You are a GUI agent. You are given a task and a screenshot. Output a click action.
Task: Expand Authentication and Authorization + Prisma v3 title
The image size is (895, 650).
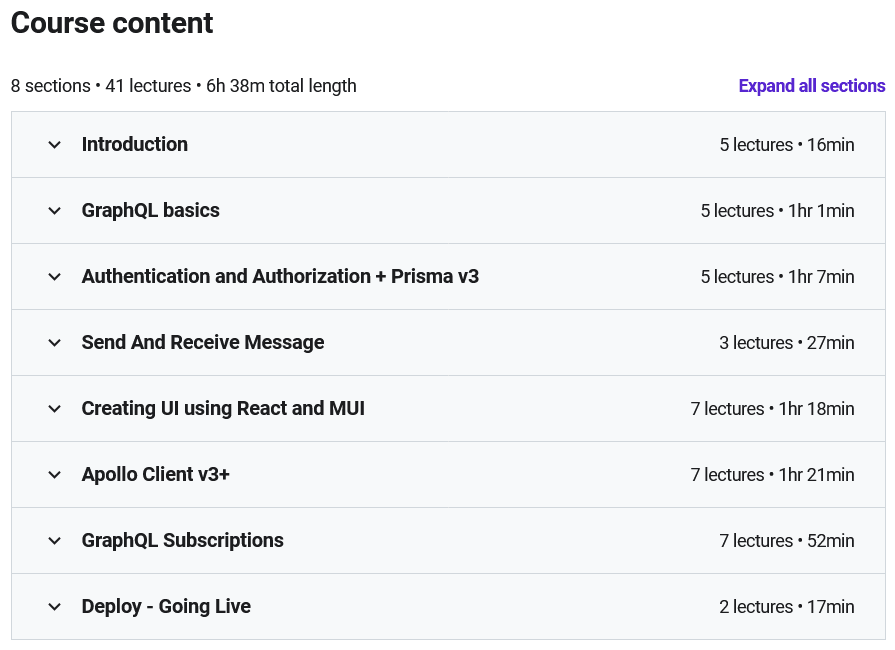pyautogui.click(x=280, y=277)
